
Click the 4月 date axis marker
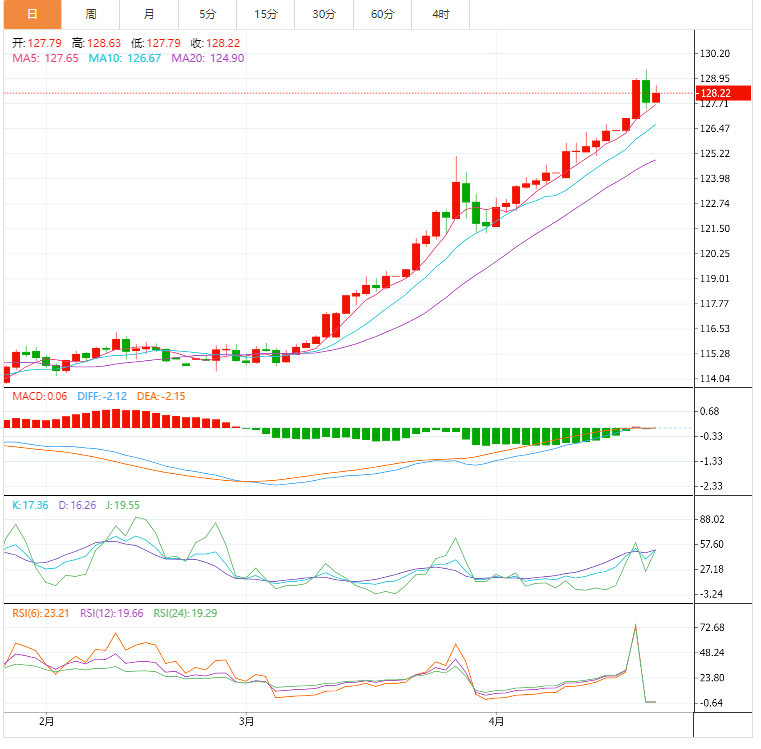pyautogui.click(x=496, y=720)
